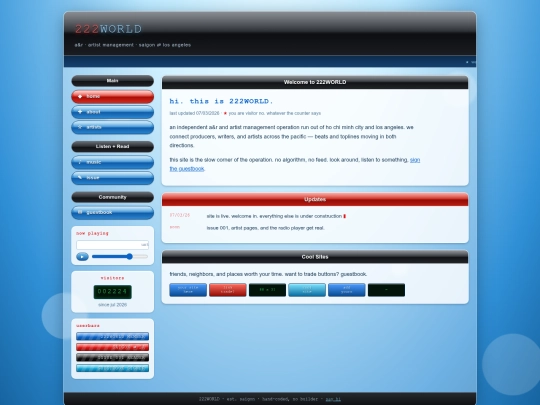Click the 'since jul 2026' text
The width and height of the screenshot is (540, 405).
coord(113,305)
